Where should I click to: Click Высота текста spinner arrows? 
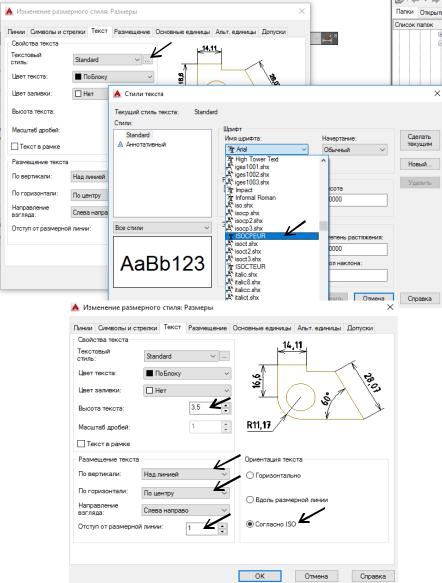pyautogui.click(x=226, y=408)
